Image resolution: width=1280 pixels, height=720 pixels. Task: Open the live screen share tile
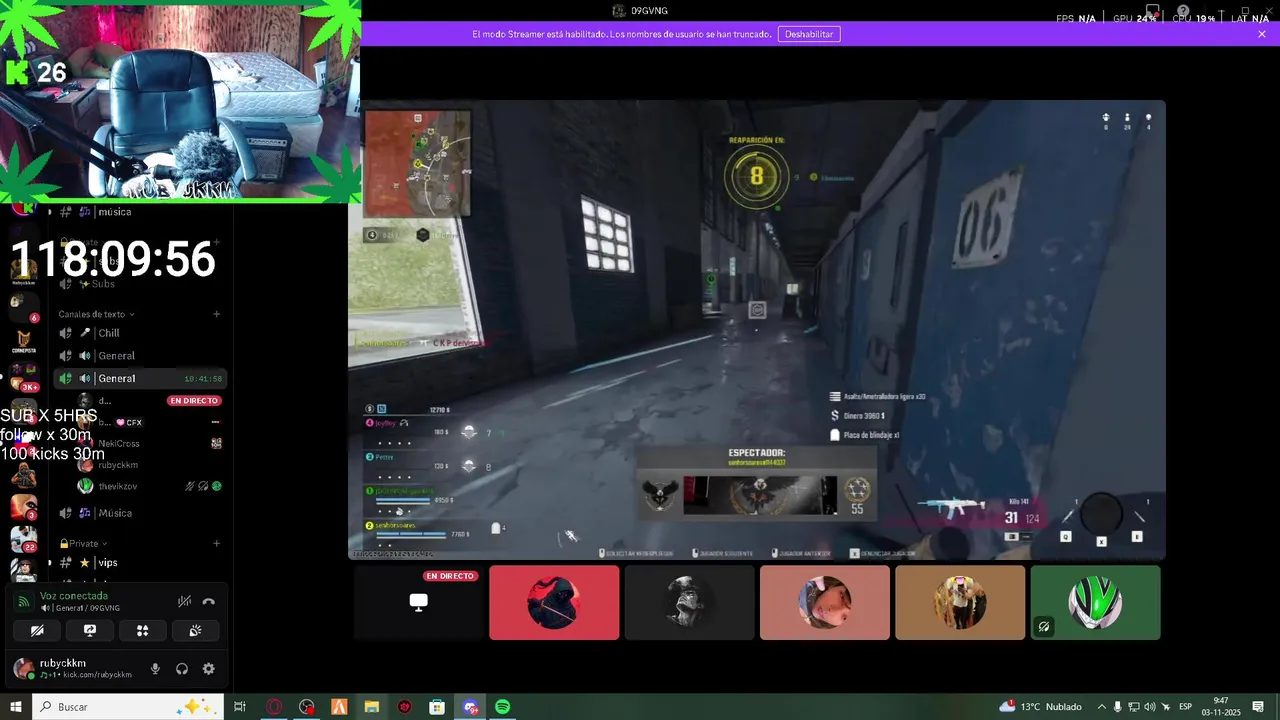click(419, 602)
